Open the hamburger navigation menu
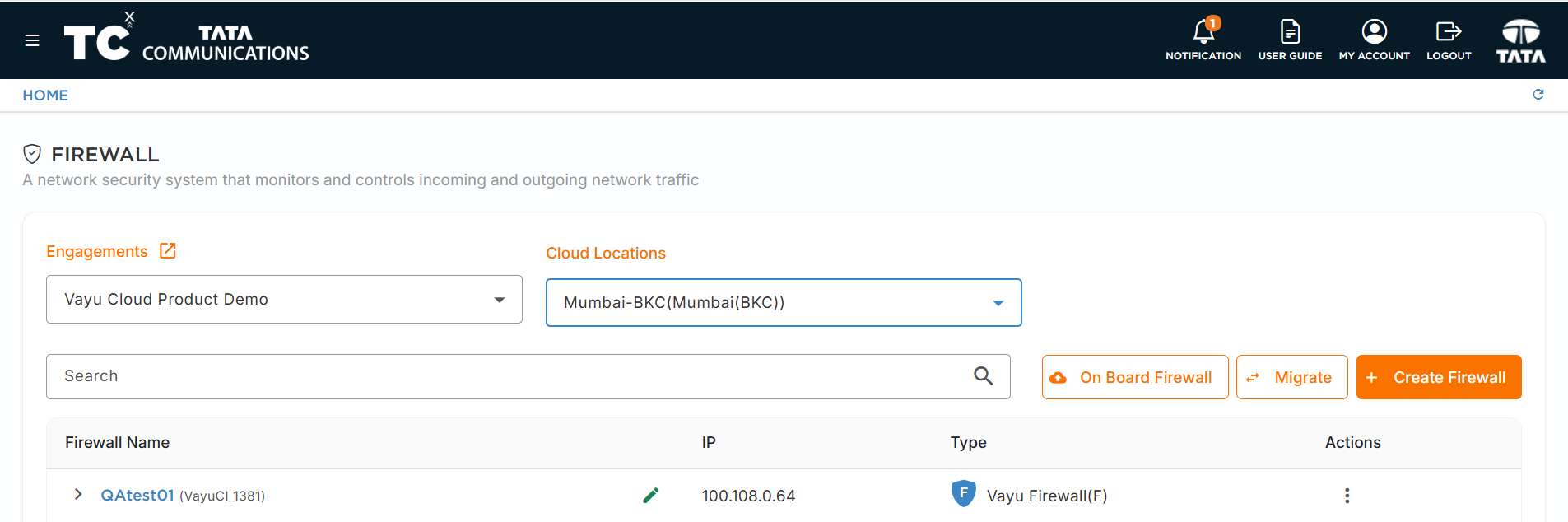 click(x=32, y=40)
